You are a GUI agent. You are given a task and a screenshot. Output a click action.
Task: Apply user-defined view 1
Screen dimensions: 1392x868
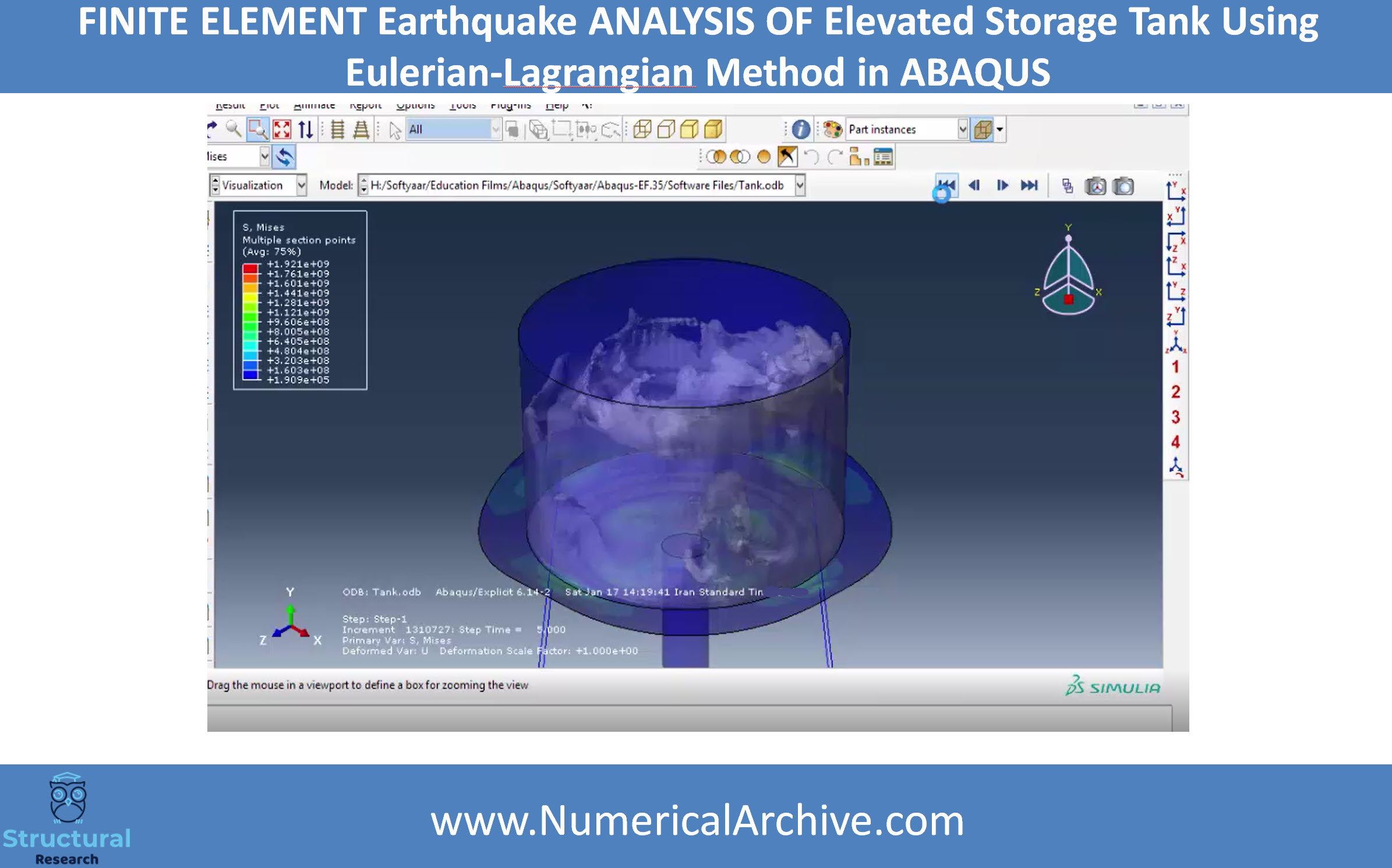point(1175,367)
